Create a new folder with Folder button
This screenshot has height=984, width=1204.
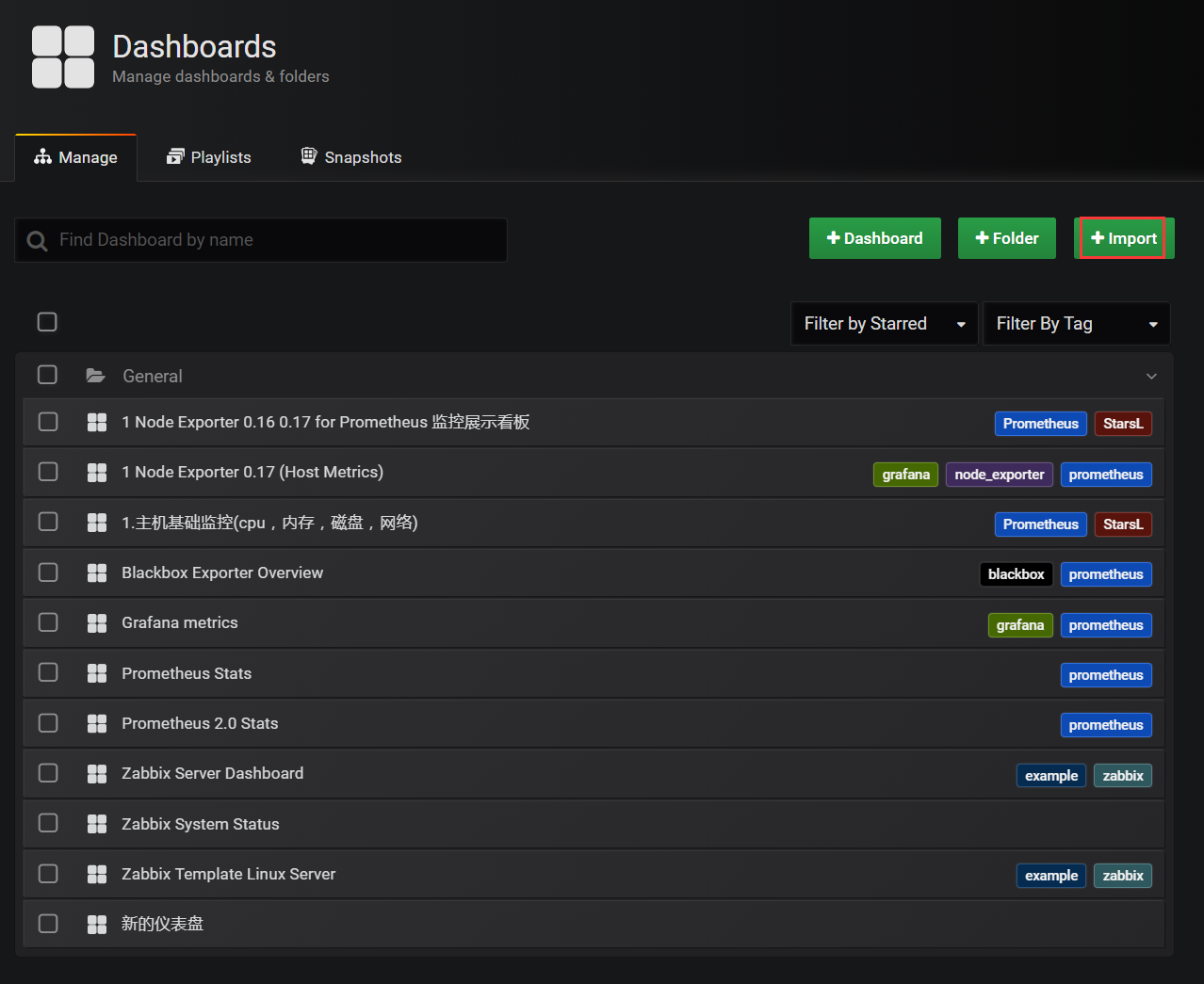click(x=1006, y=238)
